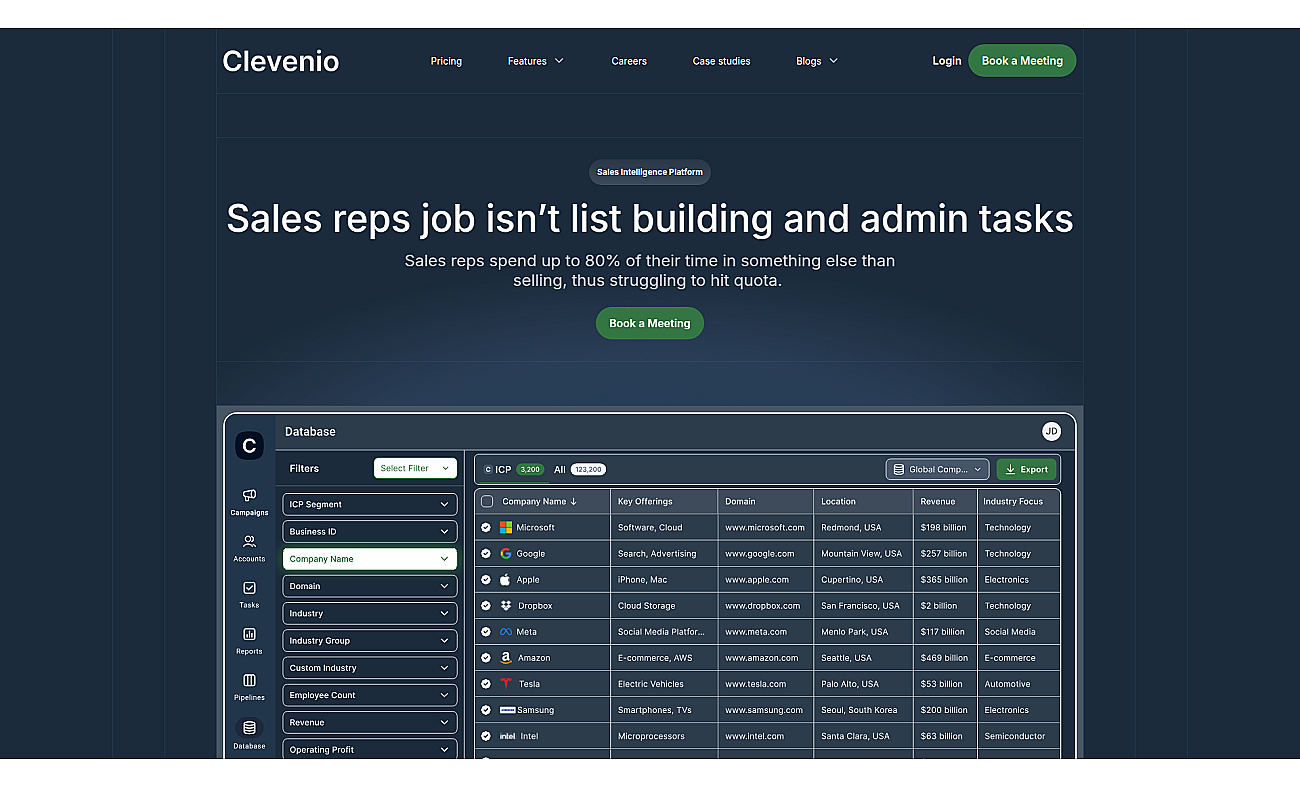This screenshot has width=1300, height=788.
Task: Click Book a Meeting below the headline
Action: coord(650,323)
